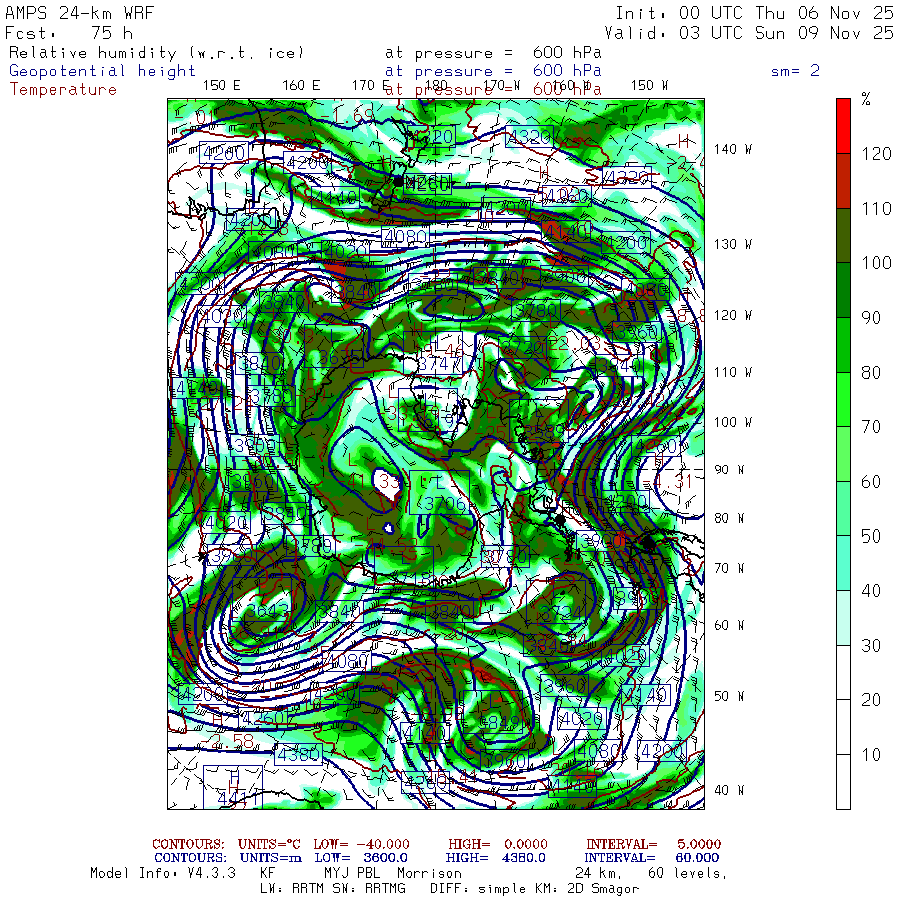Click the boxed 3706 low-center height label
The height and width of the screenshot is (900, 900).
pyautogui.click(x=442, y=503)
